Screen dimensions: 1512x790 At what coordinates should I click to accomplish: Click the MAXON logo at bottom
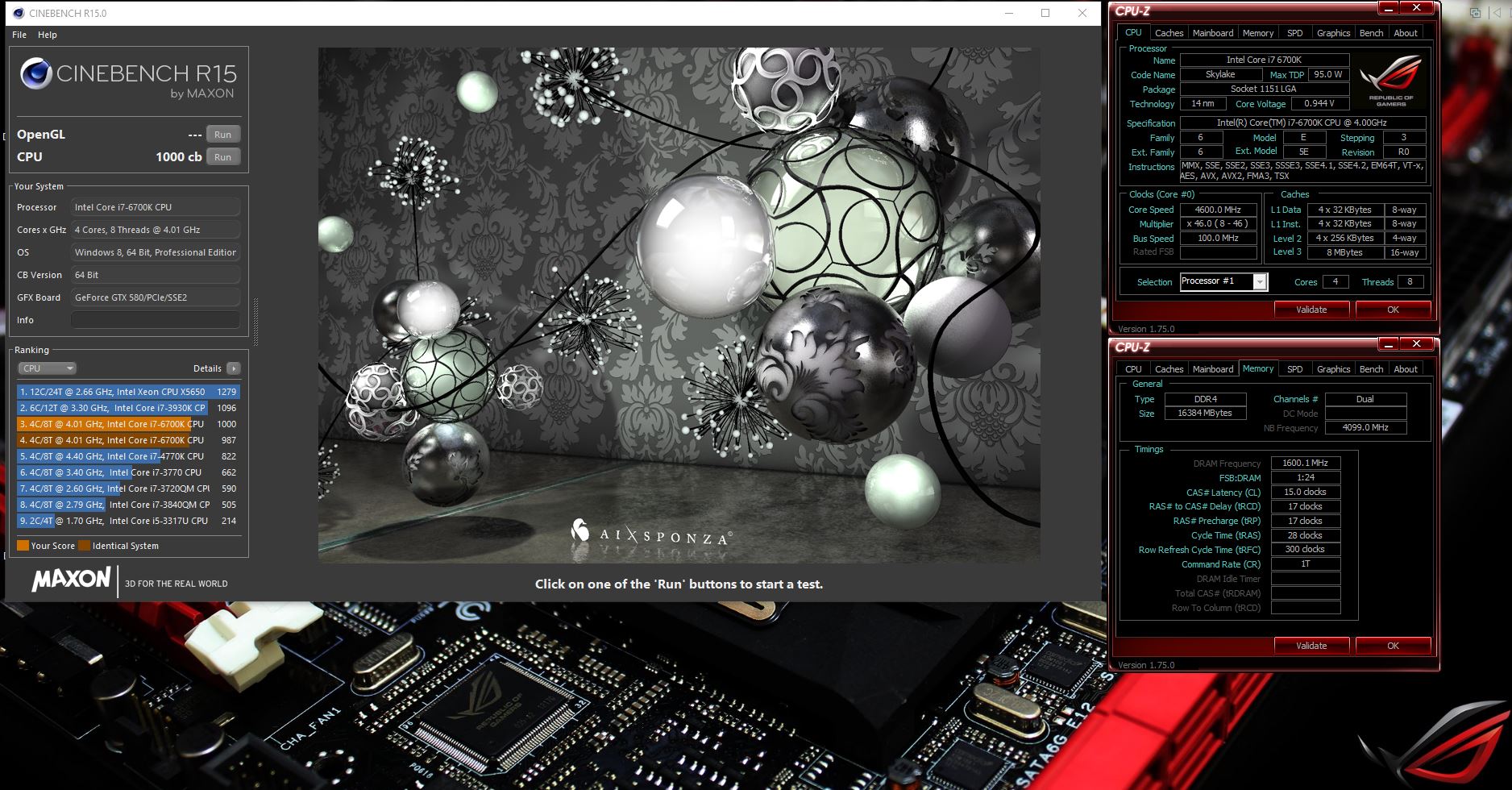pyautogui.click(x=71, y=580)
